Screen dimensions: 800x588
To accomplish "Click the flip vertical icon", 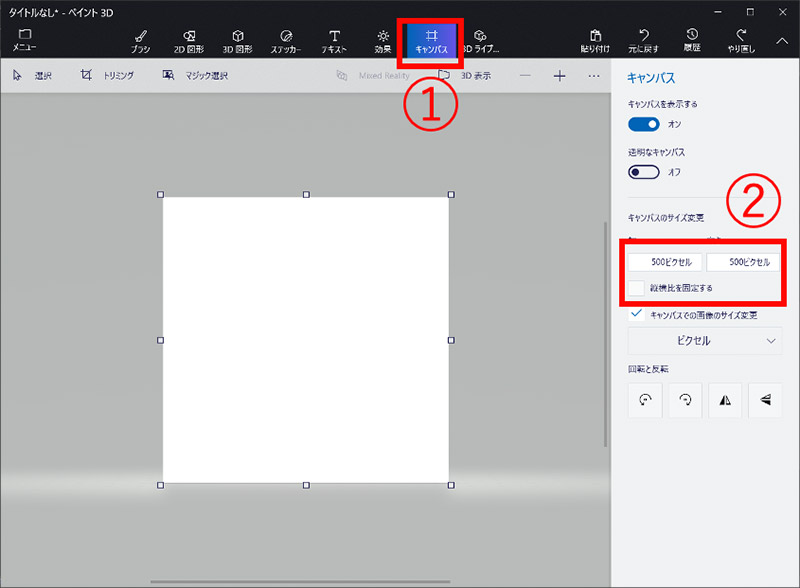I will [x=763, y=399].
